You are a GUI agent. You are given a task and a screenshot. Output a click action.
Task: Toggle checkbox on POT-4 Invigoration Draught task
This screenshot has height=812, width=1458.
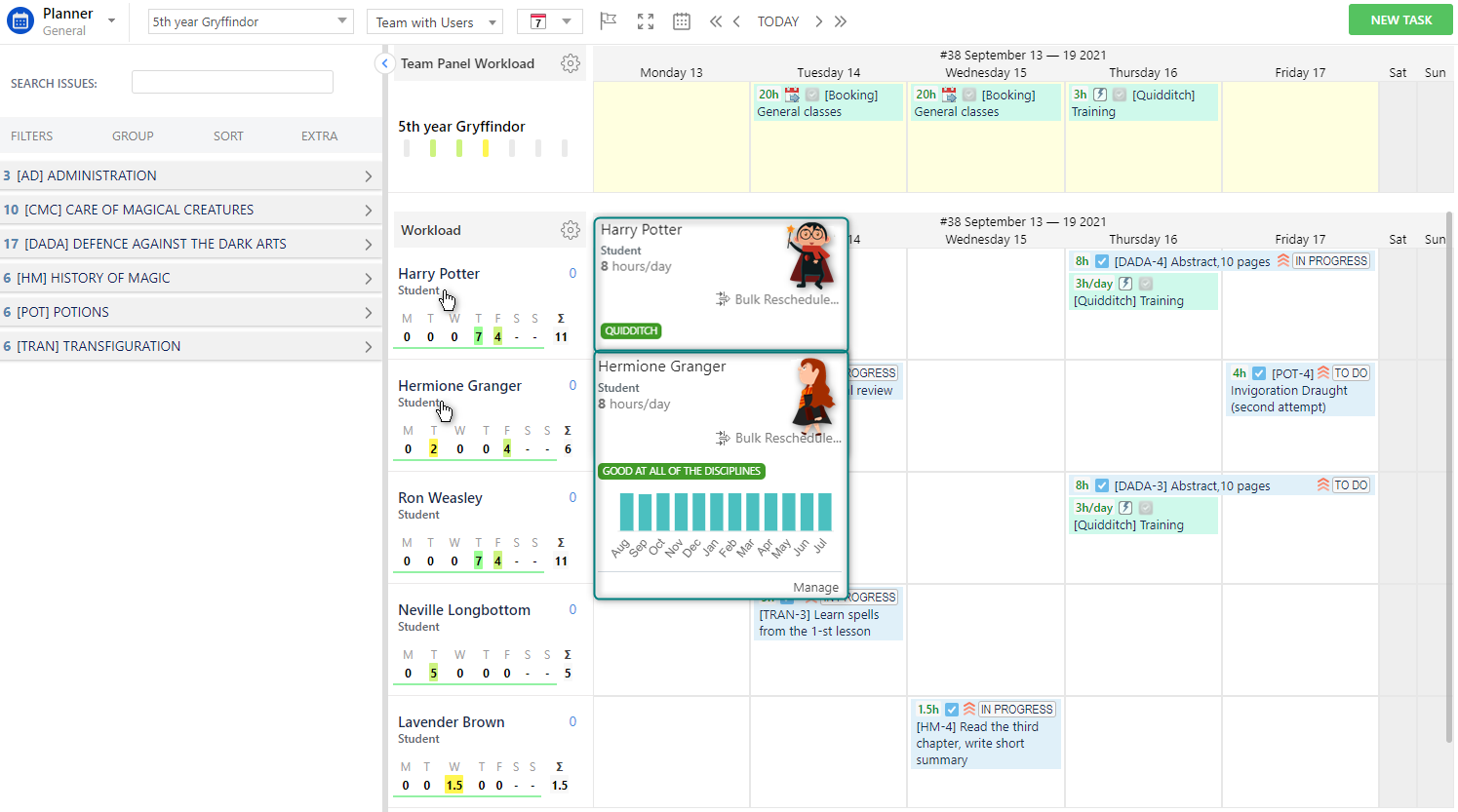click(x=1259, y=373)
